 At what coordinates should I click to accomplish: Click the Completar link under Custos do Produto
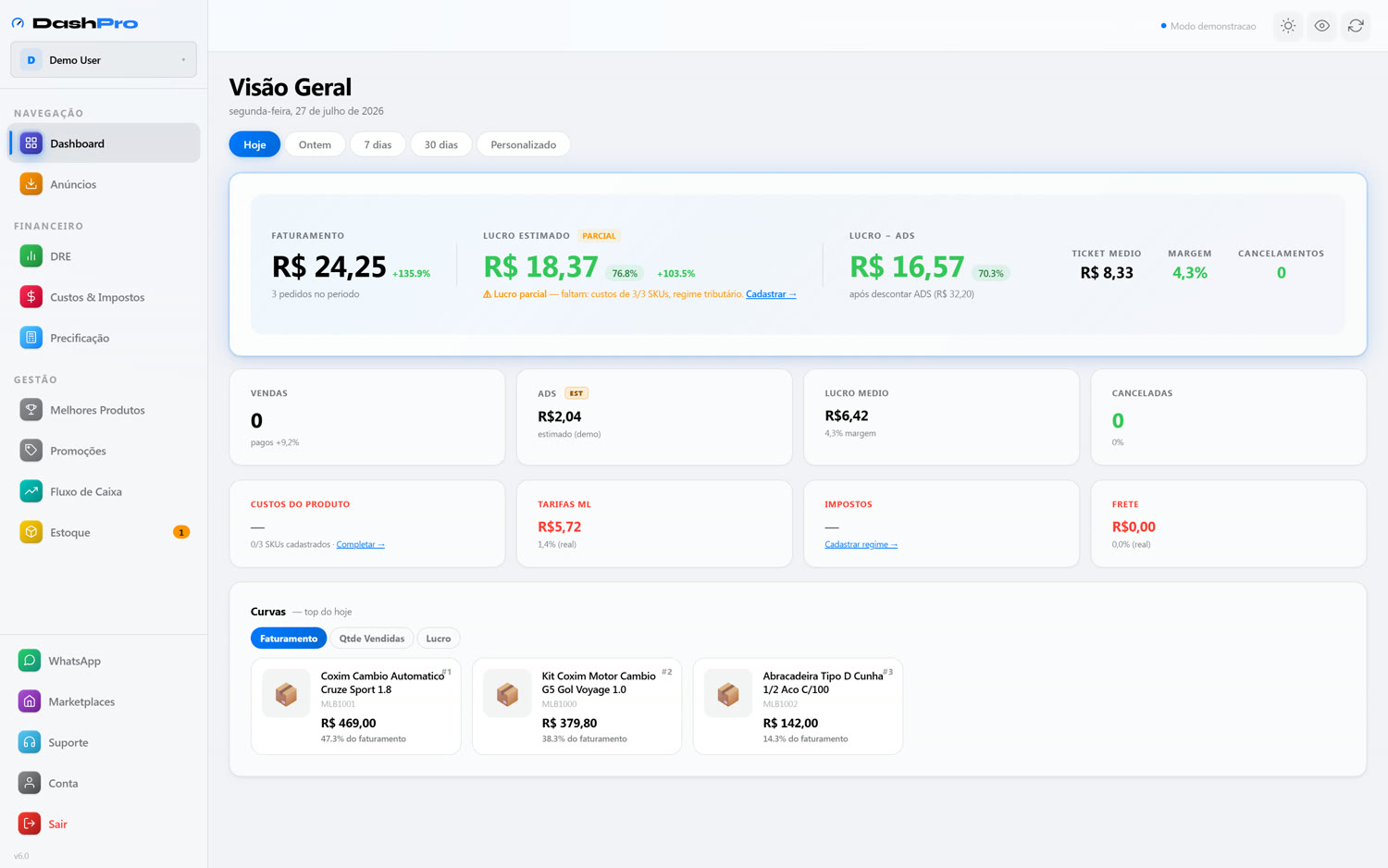pos(360,544)
